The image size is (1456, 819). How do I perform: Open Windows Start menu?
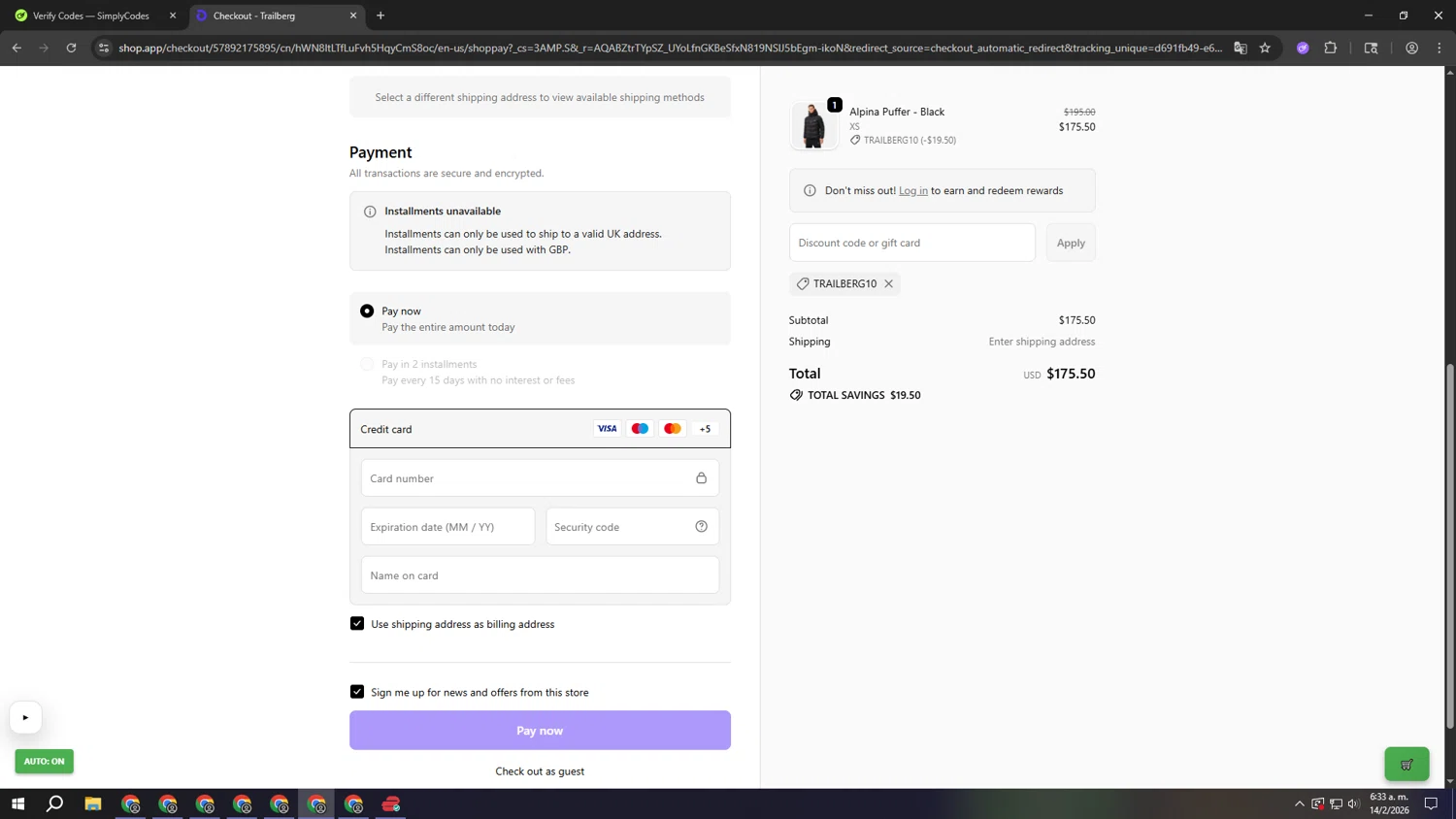17,803
